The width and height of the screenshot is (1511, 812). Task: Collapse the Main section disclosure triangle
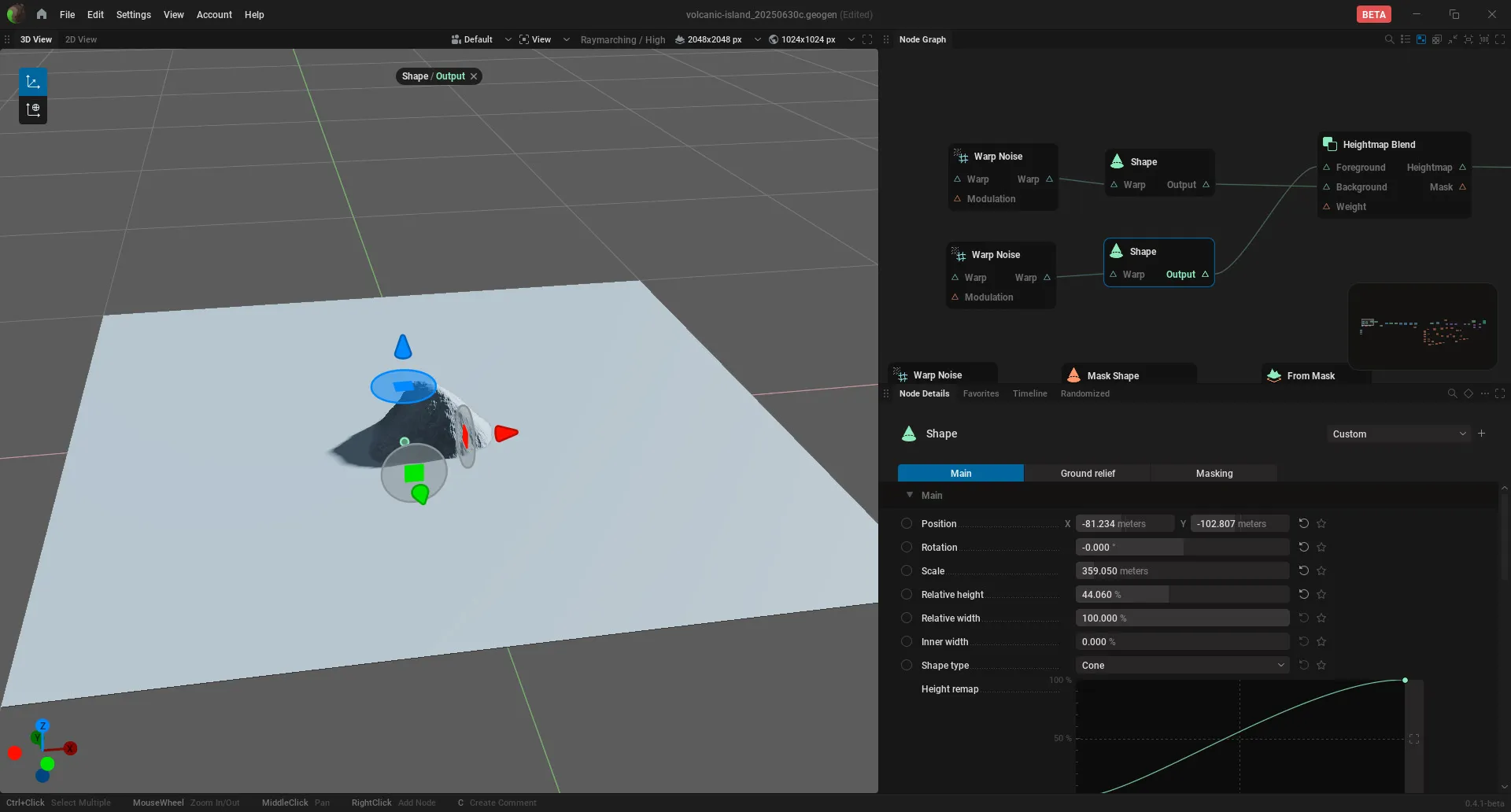(910, 495)
